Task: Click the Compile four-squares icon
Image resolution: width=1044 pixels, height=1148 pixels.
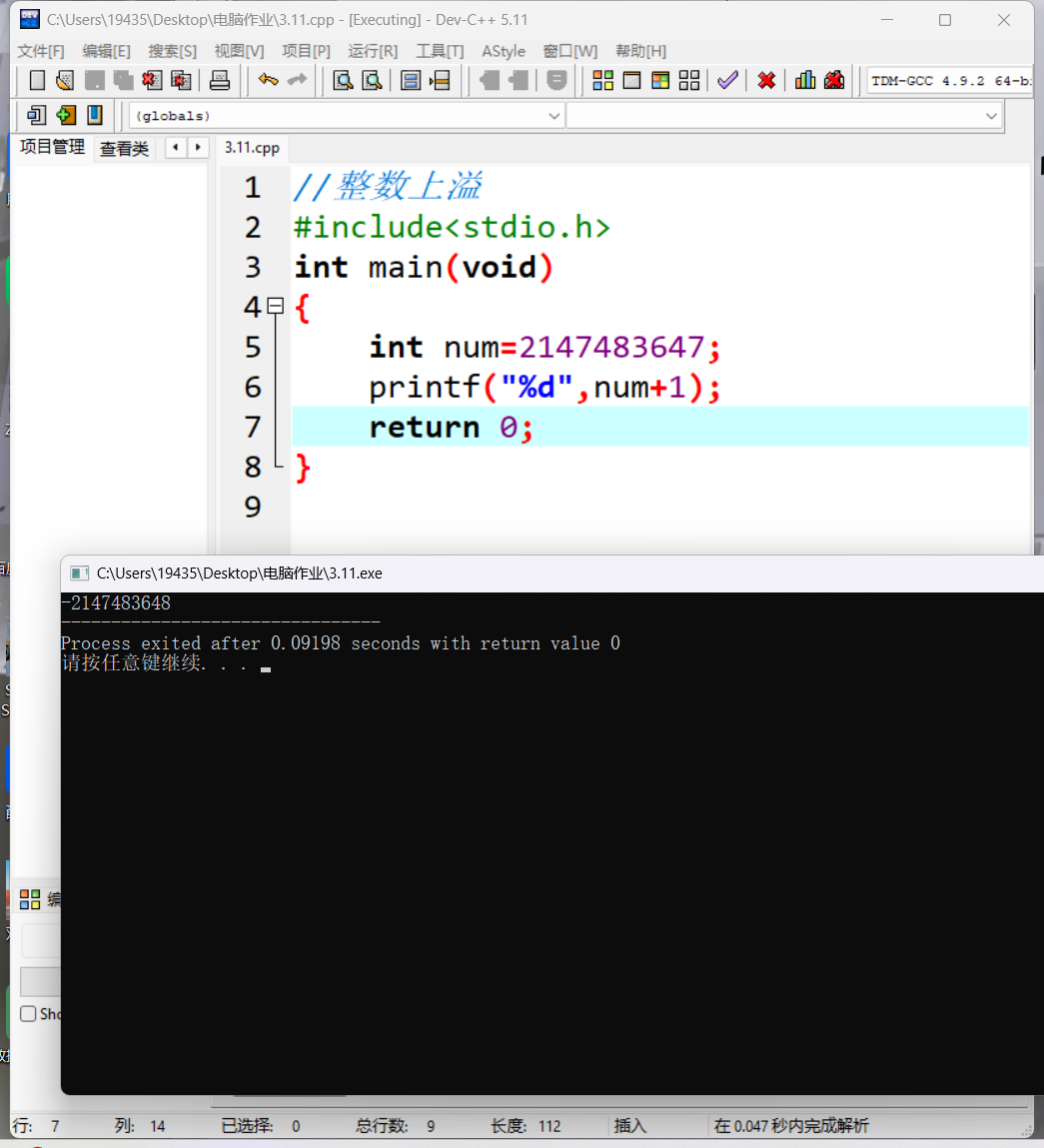Action: [x=602, y=80]
